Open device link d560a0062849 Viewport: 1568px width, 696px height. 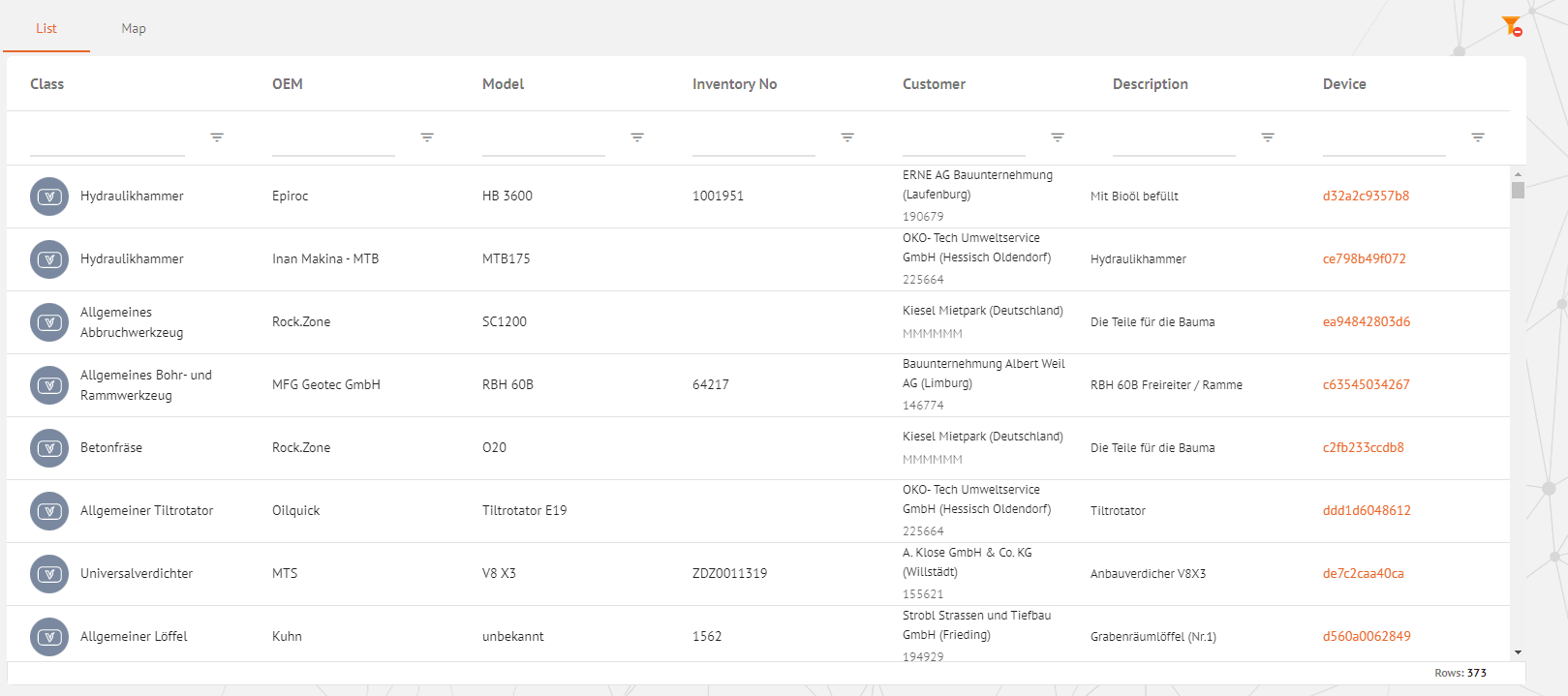point(1367,636)
